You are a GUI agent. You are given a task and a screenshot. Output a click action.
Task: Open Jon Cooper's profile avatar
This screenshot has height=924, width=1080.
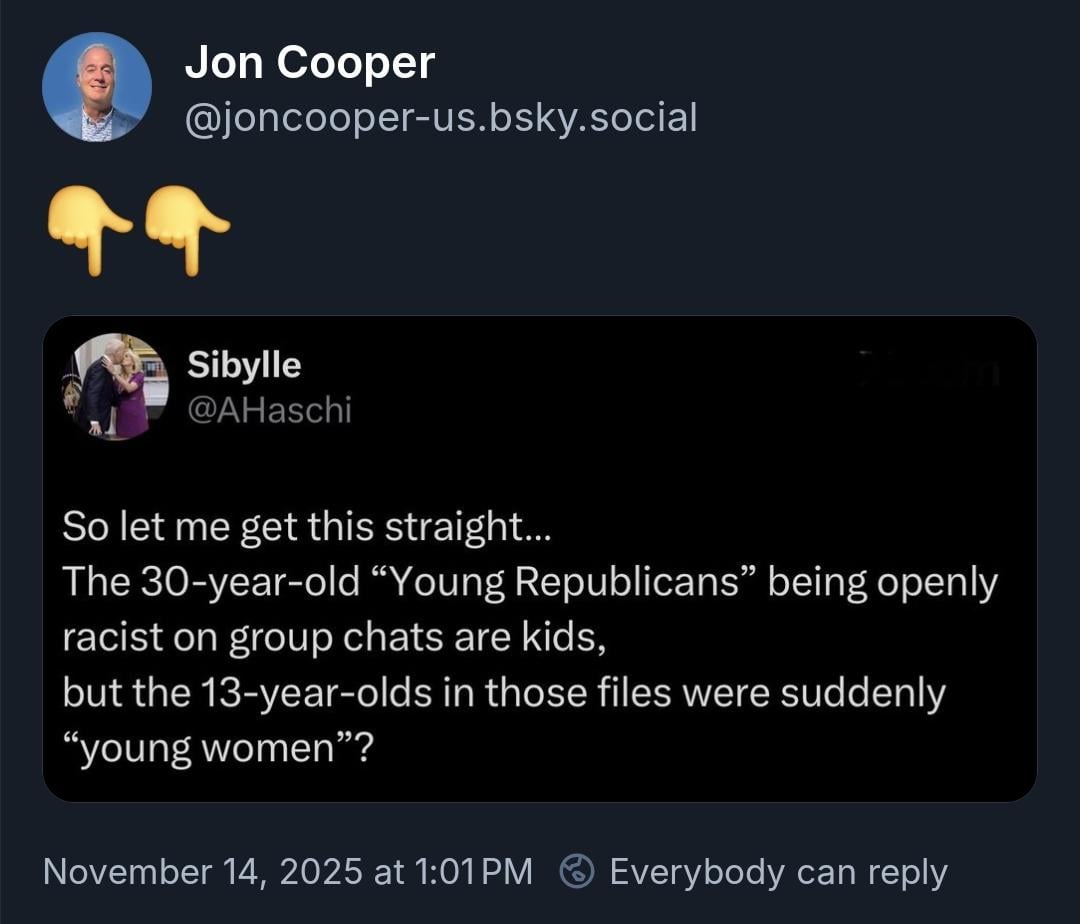97,87
